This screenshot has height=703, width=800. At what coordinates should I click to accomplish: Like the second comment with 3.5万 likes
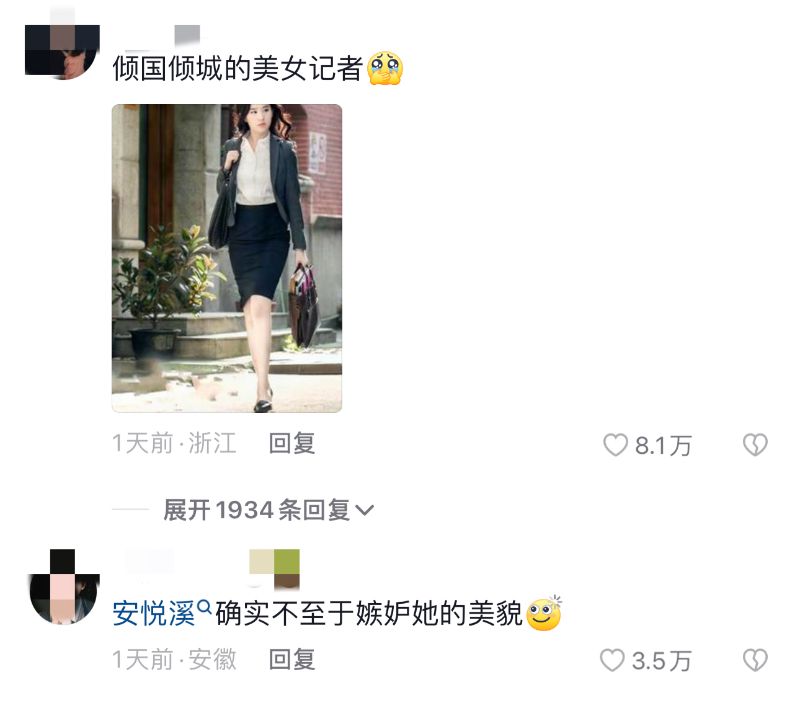612,660
